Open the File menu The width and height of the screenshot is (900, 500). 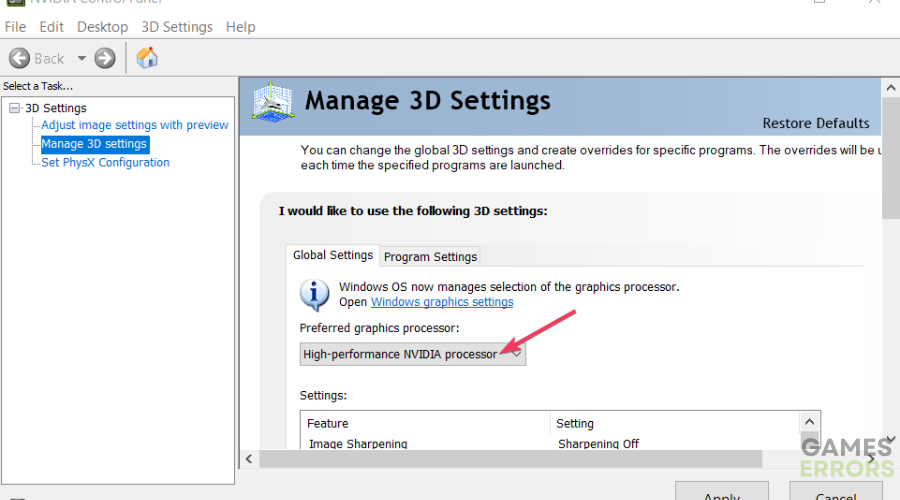click(15, 27)
